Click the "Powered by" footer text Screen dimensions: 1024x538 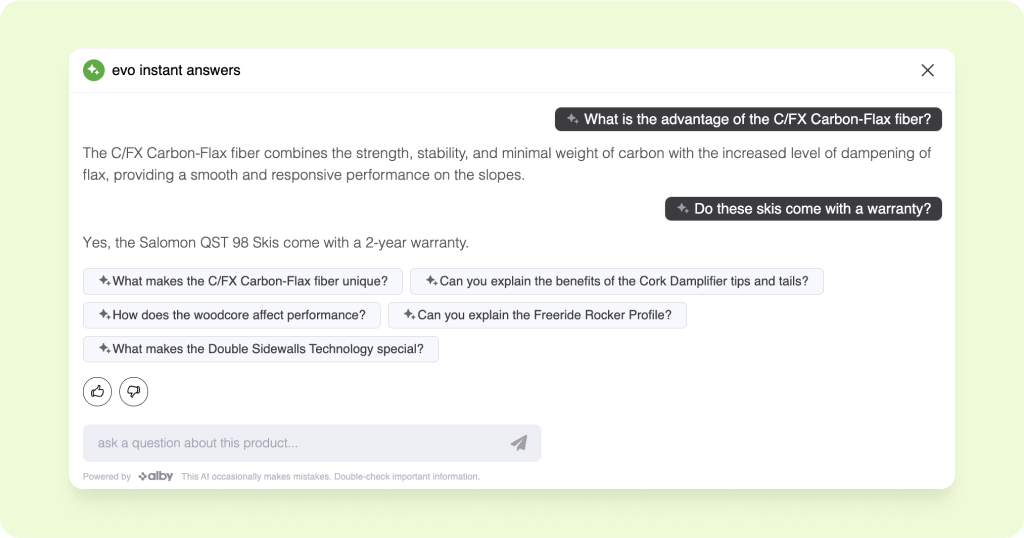(107, 477)
